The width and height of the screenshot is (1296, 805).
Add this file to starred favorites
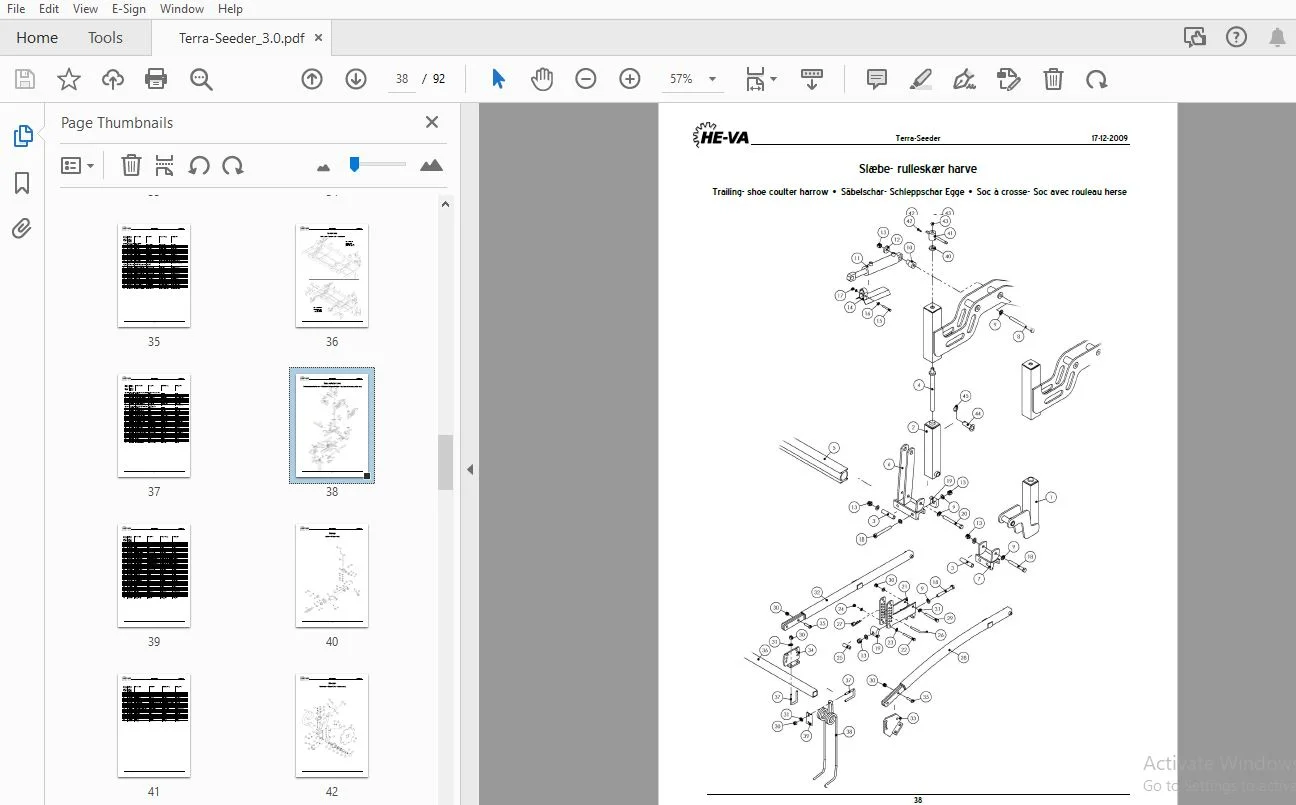(69, 79)
